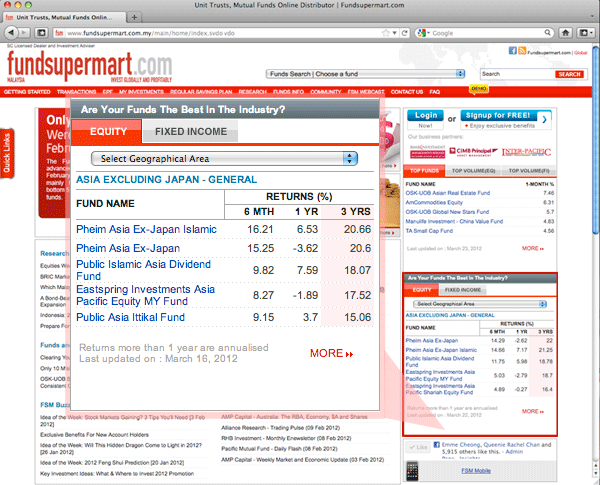Open GETTING STARTED menu

[x=27, y=92]
